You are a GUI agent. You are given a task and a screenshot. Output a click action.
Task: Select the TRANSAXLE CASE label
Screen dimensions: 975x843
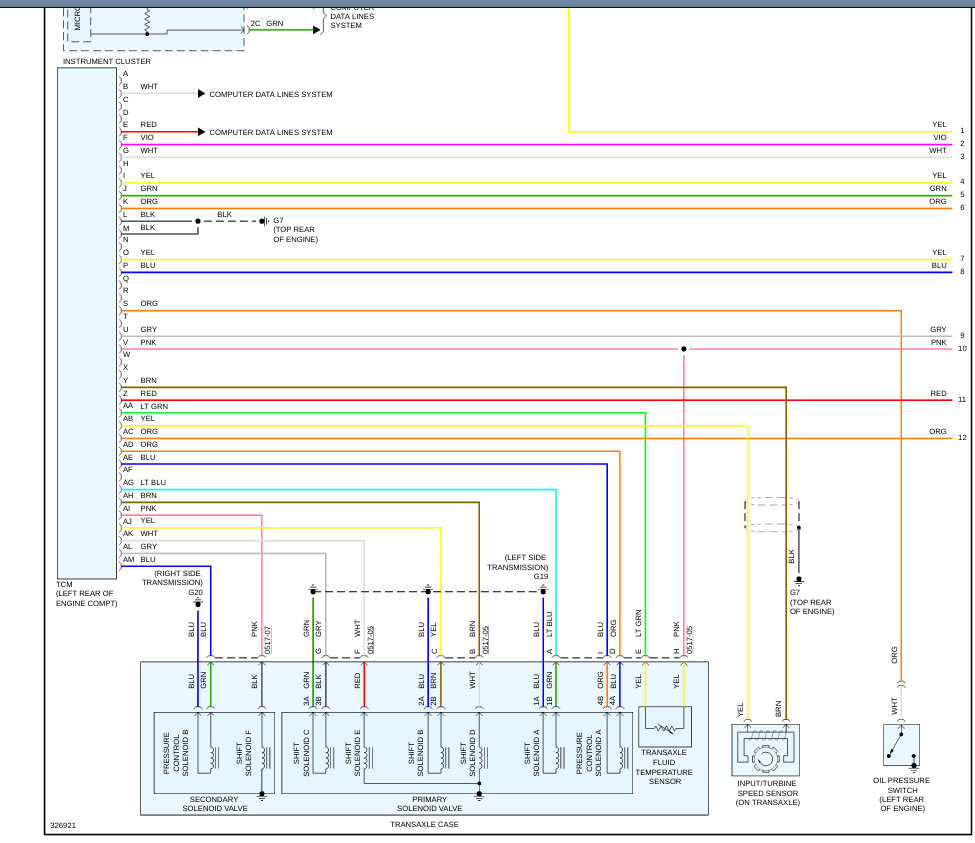coord(424,825)
